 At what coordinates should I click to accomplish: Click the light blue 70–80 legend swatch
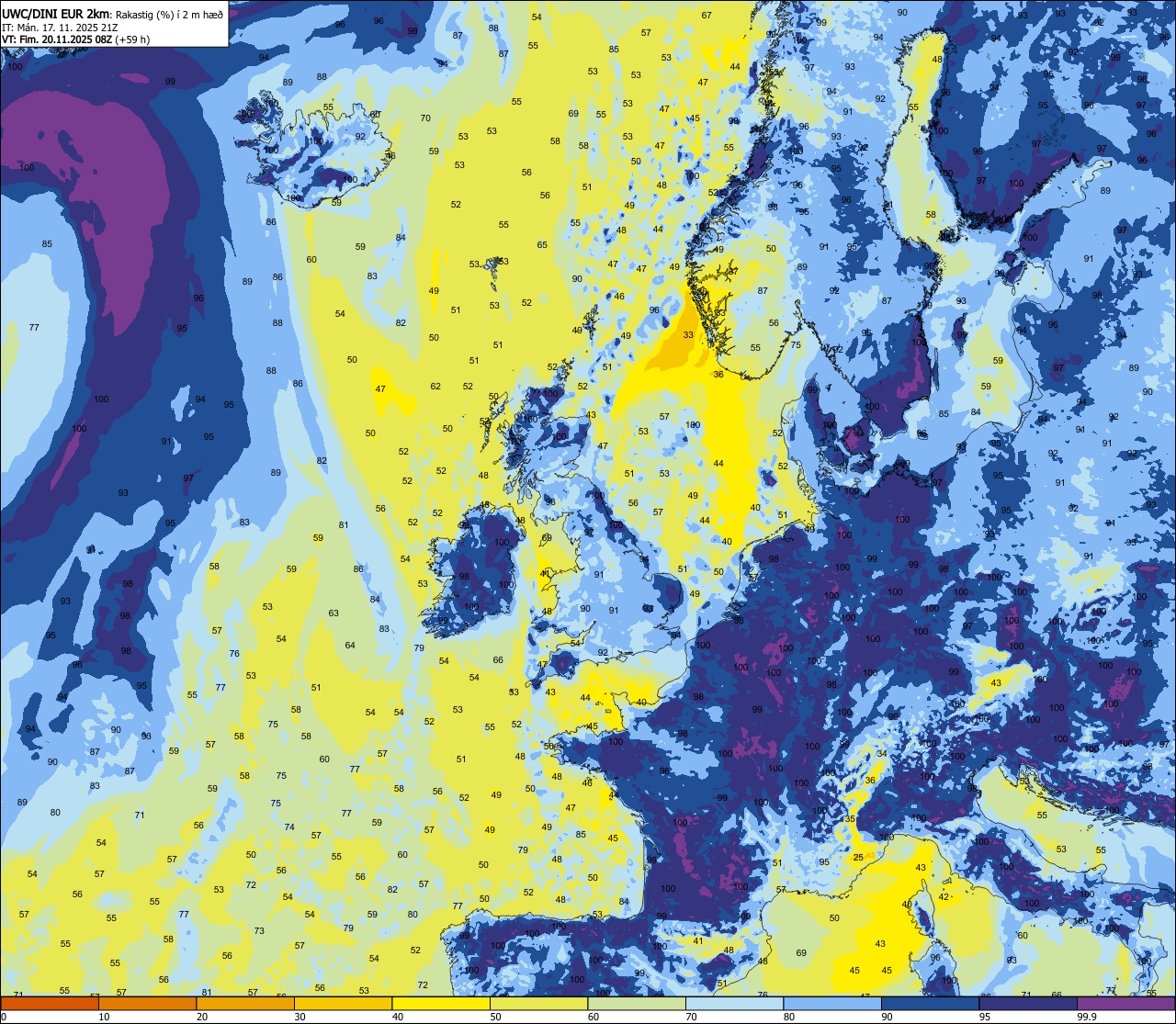[x=734, y=1004]
